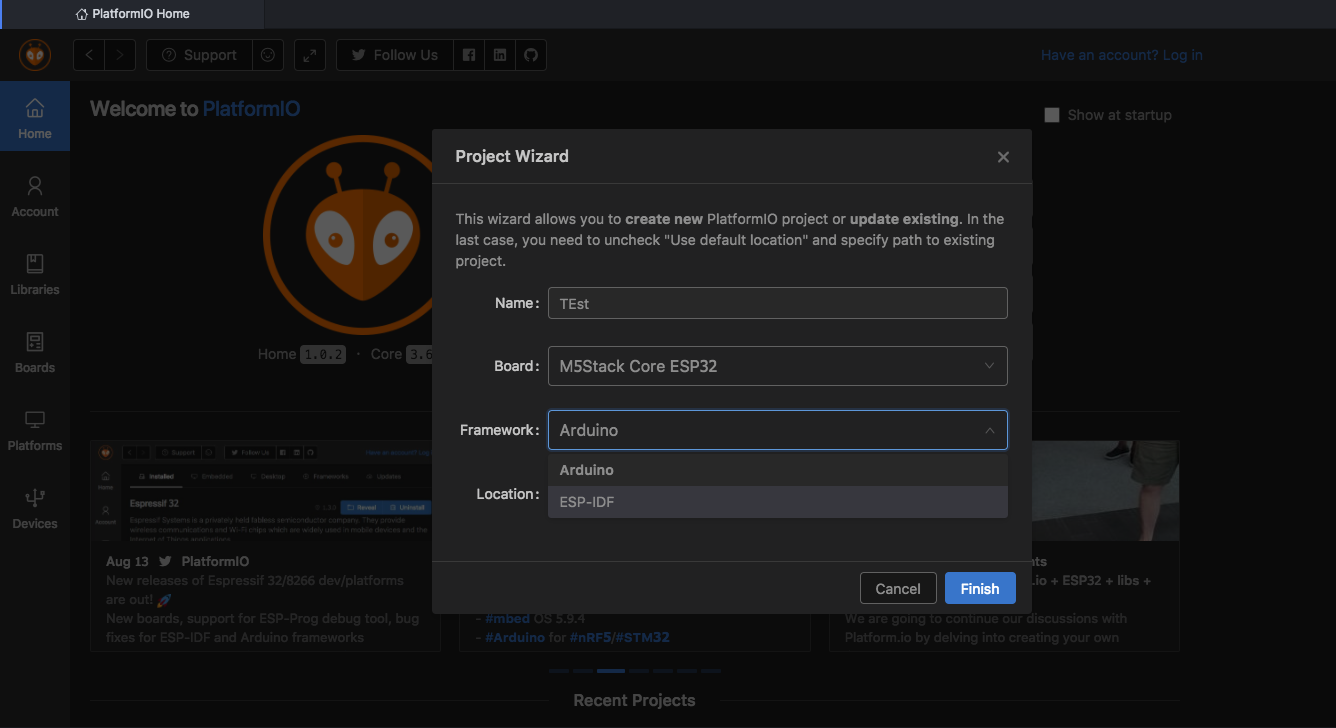1336x728 pixels.
Task: Open PlatformIO's Facebook page
Action: (x=469, y=55)
